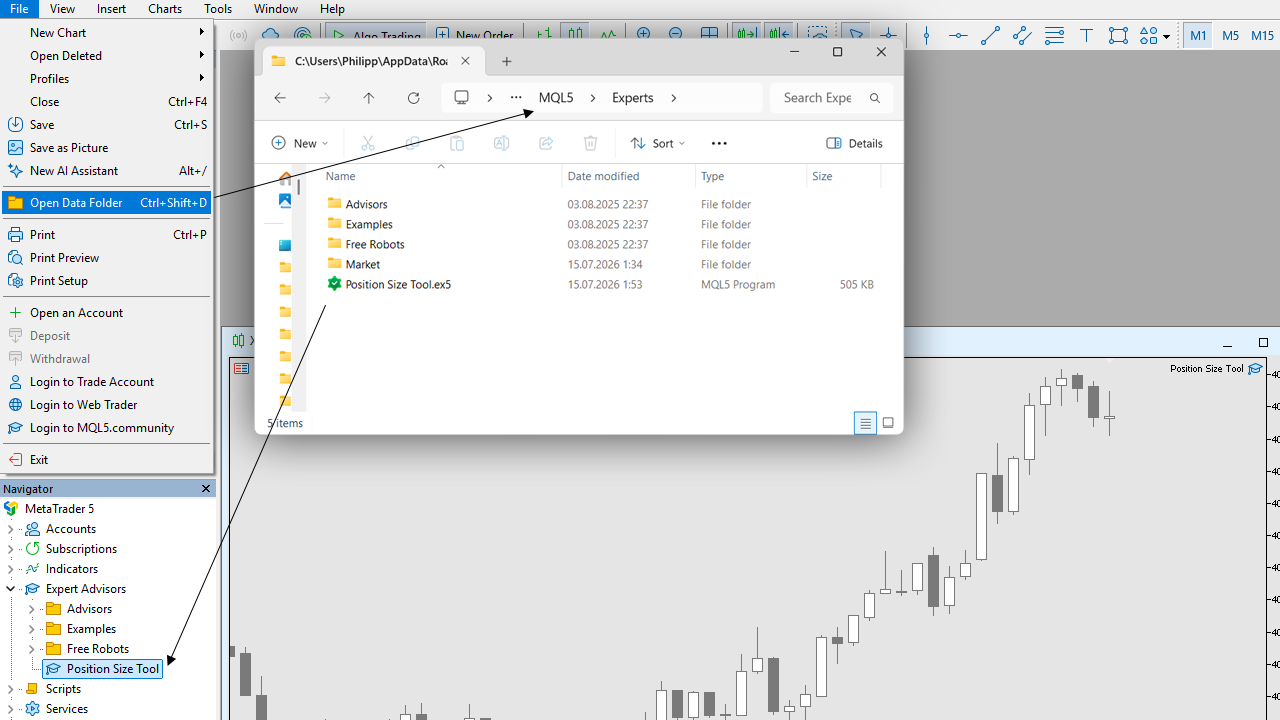Switch chart timeframe to M1
Screen dimensions: 1280x720
(x=1198, y=36)
